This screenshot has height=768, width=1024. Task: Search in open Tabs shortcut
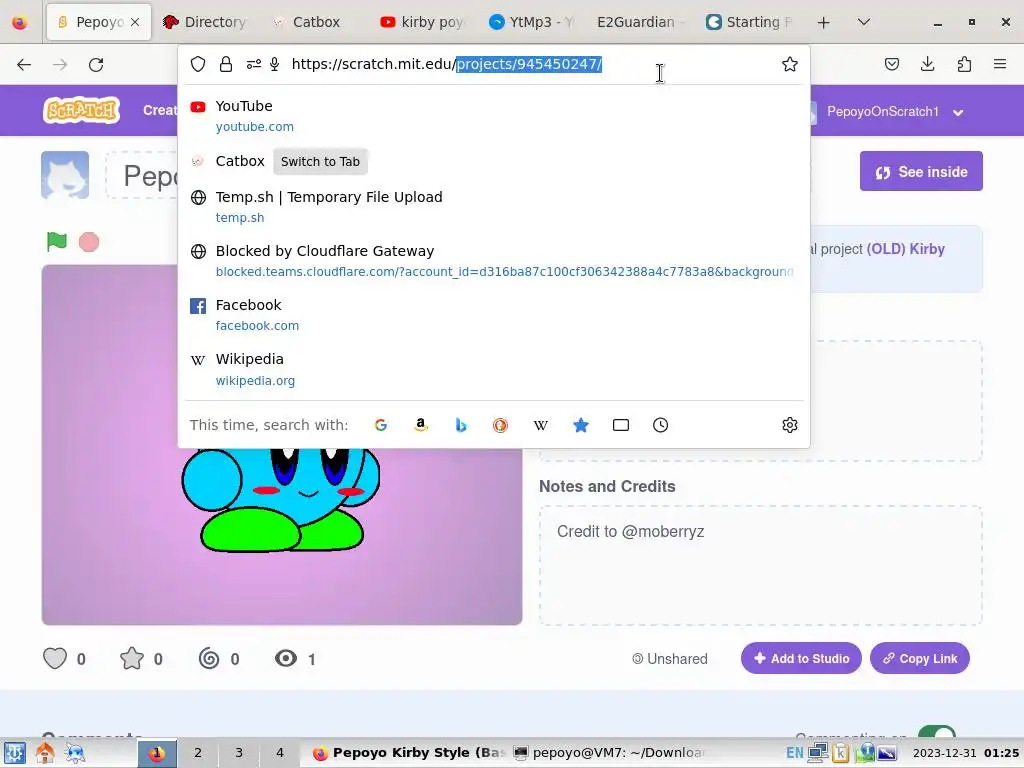(x=620, y=425)
